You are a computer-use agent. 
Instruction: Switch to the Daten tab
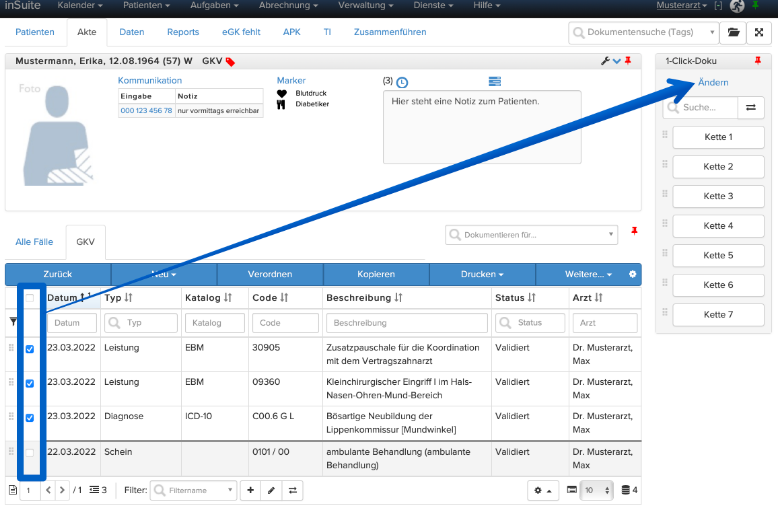(131, 32)
